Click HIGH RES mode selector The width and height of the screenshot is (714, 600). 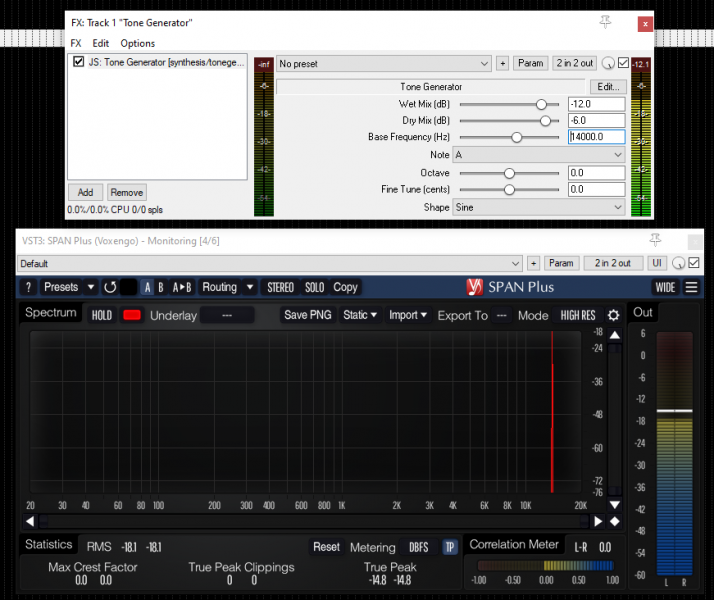(x=577, y=315)
